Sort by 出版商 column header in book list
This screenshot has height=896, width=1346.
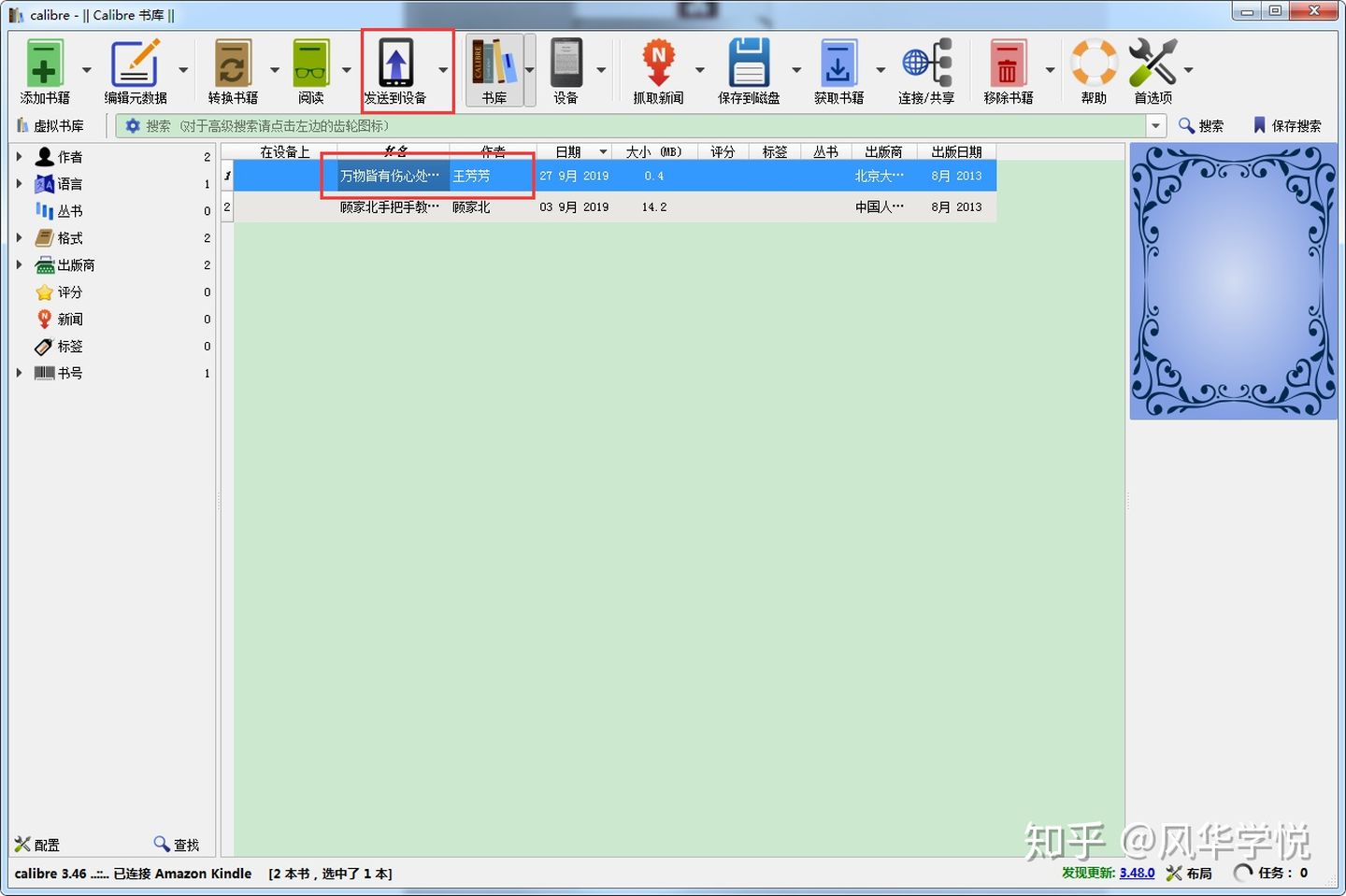[x=883, y=151]
